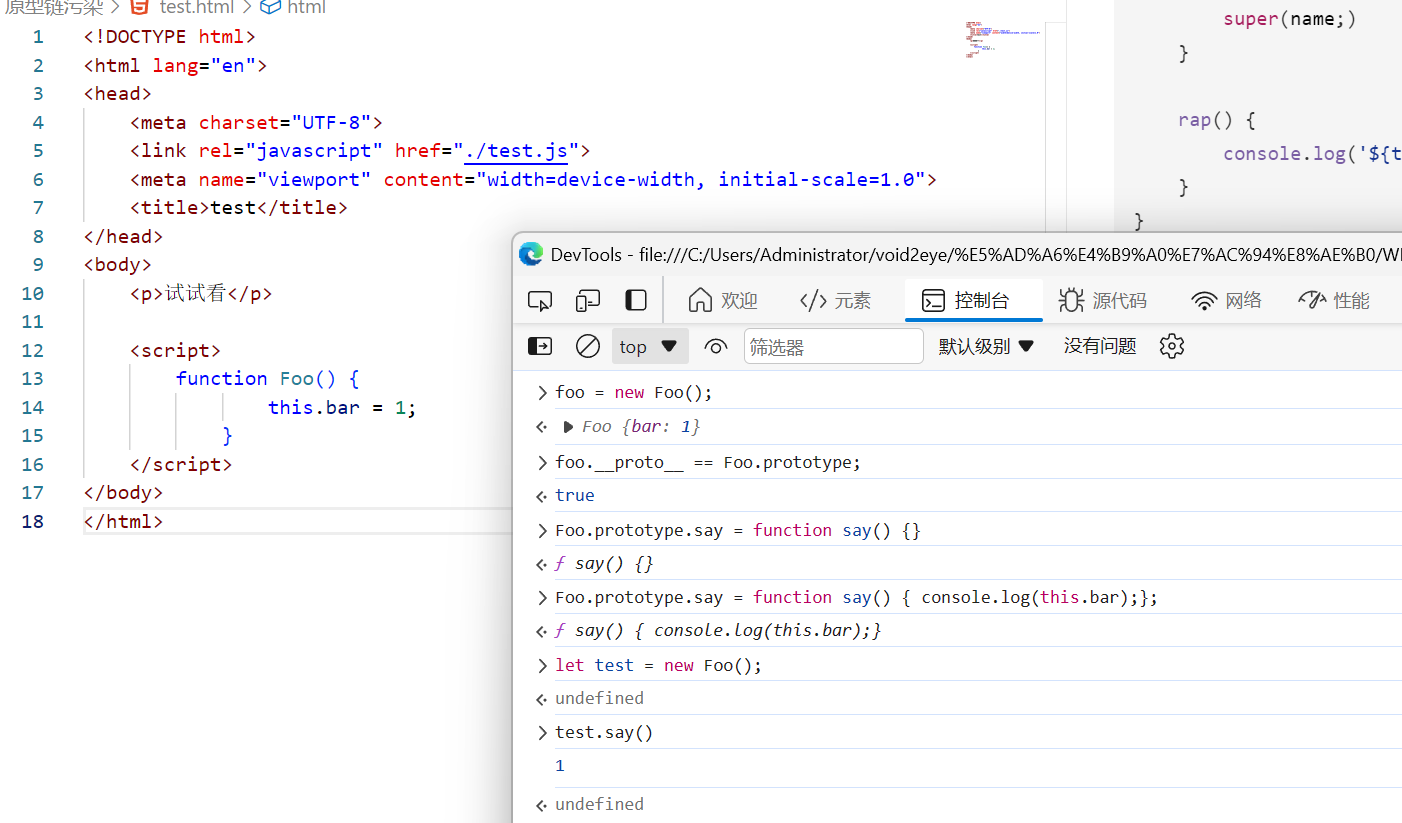
Task: Click the <title>test</title> line
Action: click(239, 208)
